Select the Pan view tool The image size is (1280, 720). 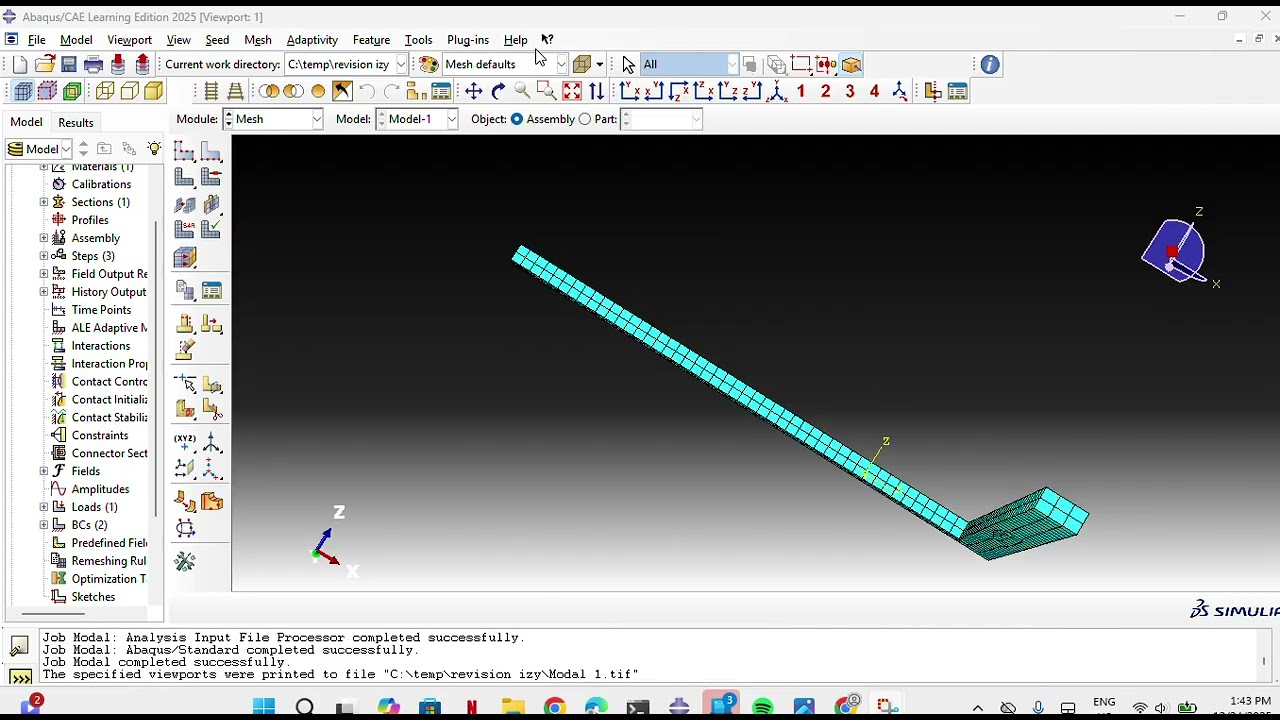click(473, 92)
